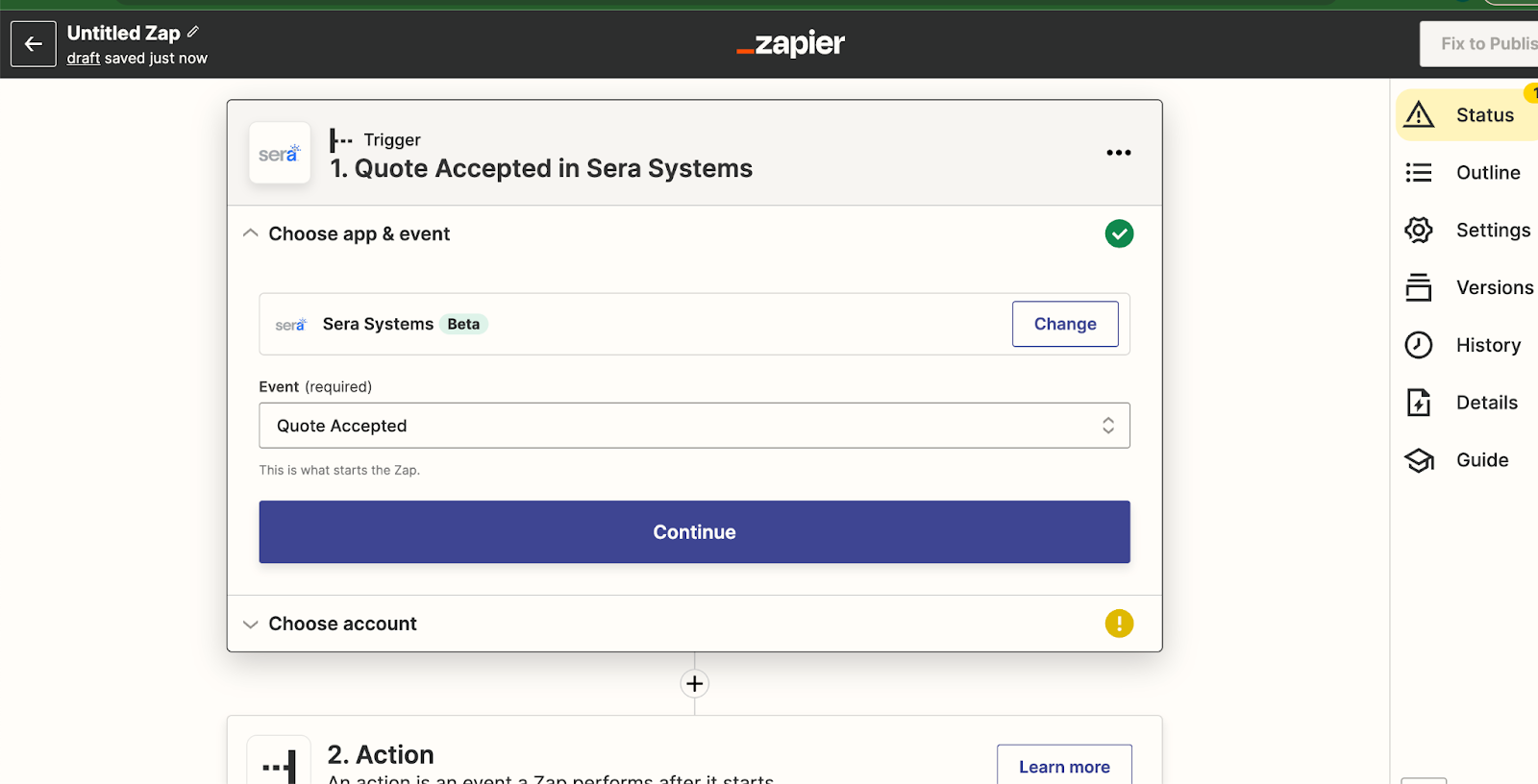Add a step with the plus button
Viewport: 1538px width, 784px height.
(695, 684)
